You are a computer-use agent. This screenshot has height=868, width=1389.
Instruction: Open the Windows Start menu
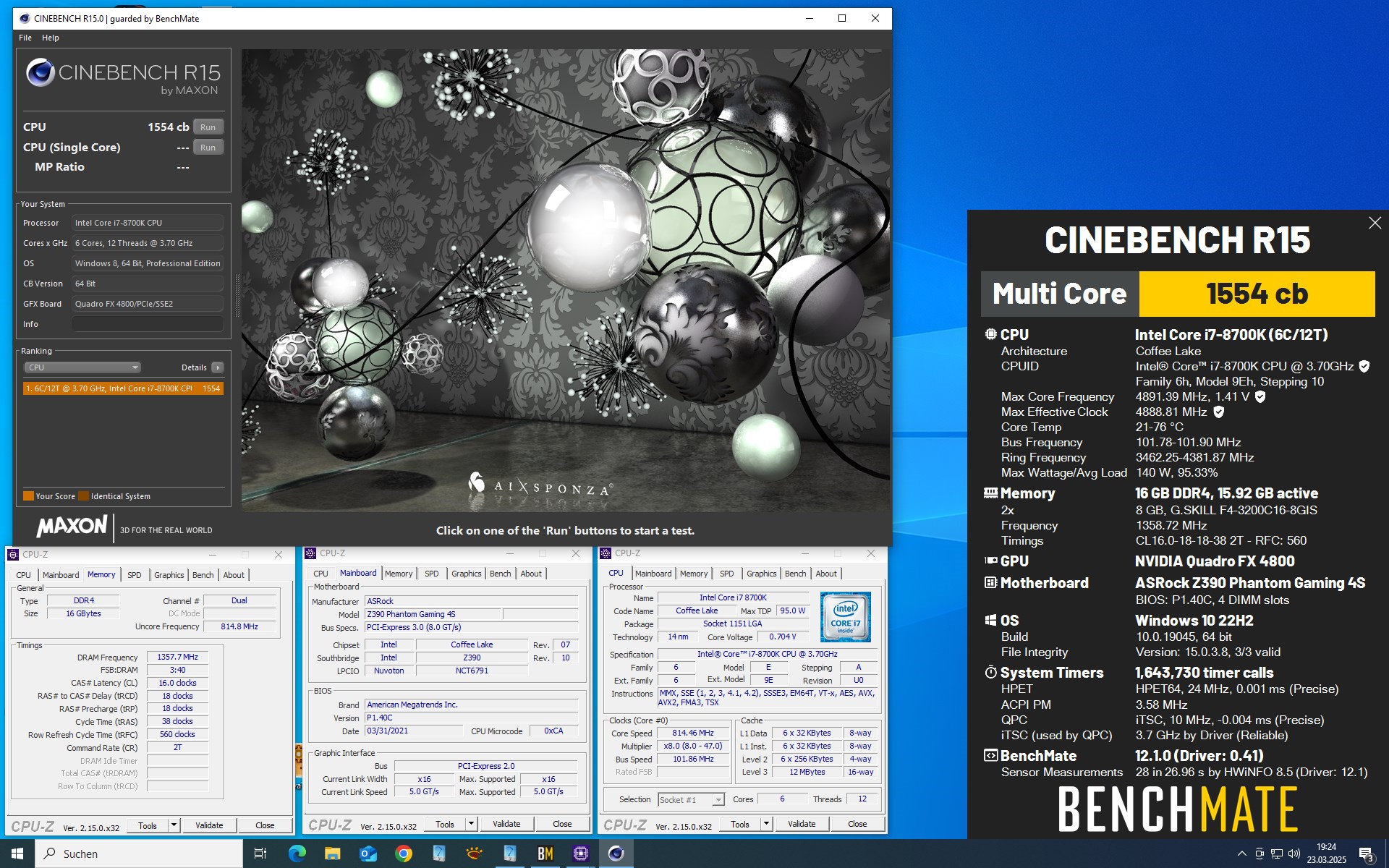click(17, 854)
